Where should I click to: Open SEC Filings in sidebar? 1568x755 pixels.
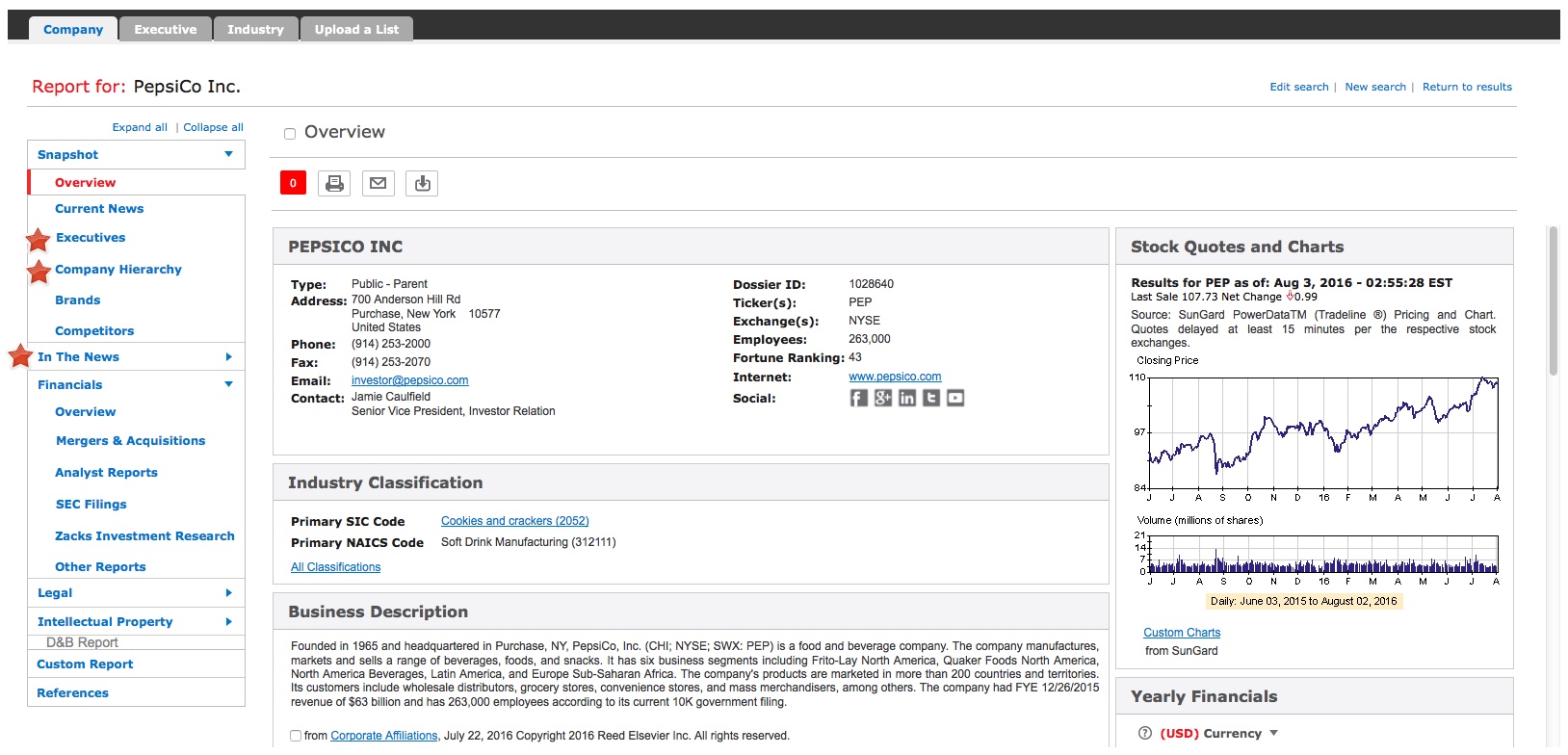[91, 504]
